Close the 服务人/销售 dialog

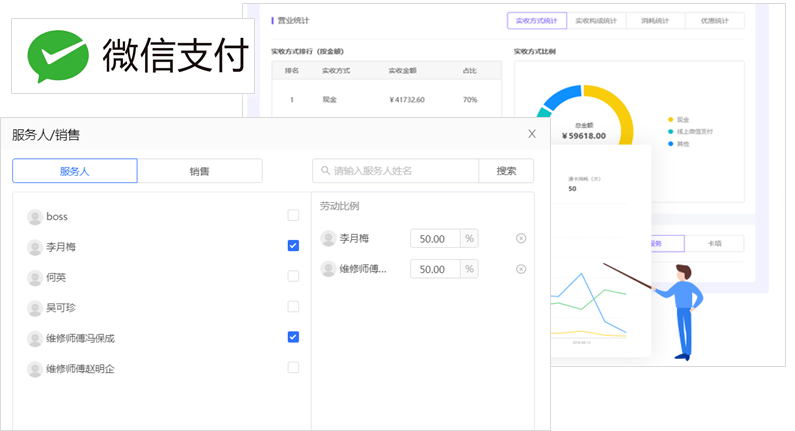(x=532, y=134)
